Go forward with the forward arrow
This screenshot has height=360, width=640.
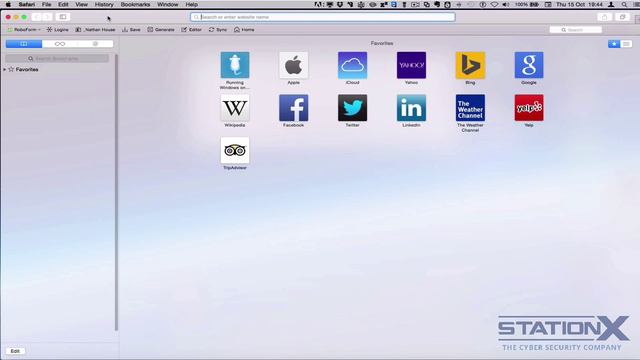tap(47, 17)
